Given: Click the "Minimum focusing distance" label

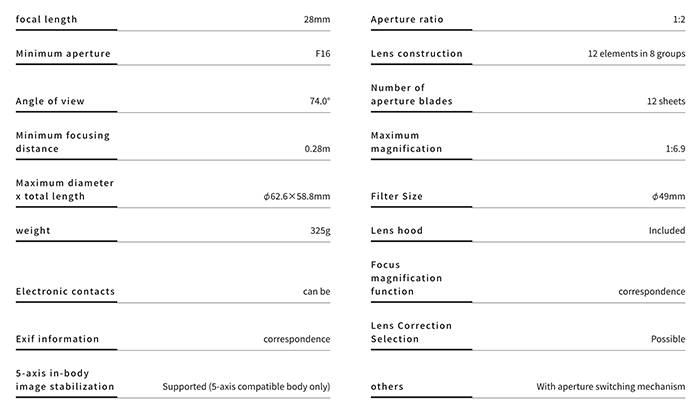Looking at the screenshot, I should 63,142.
